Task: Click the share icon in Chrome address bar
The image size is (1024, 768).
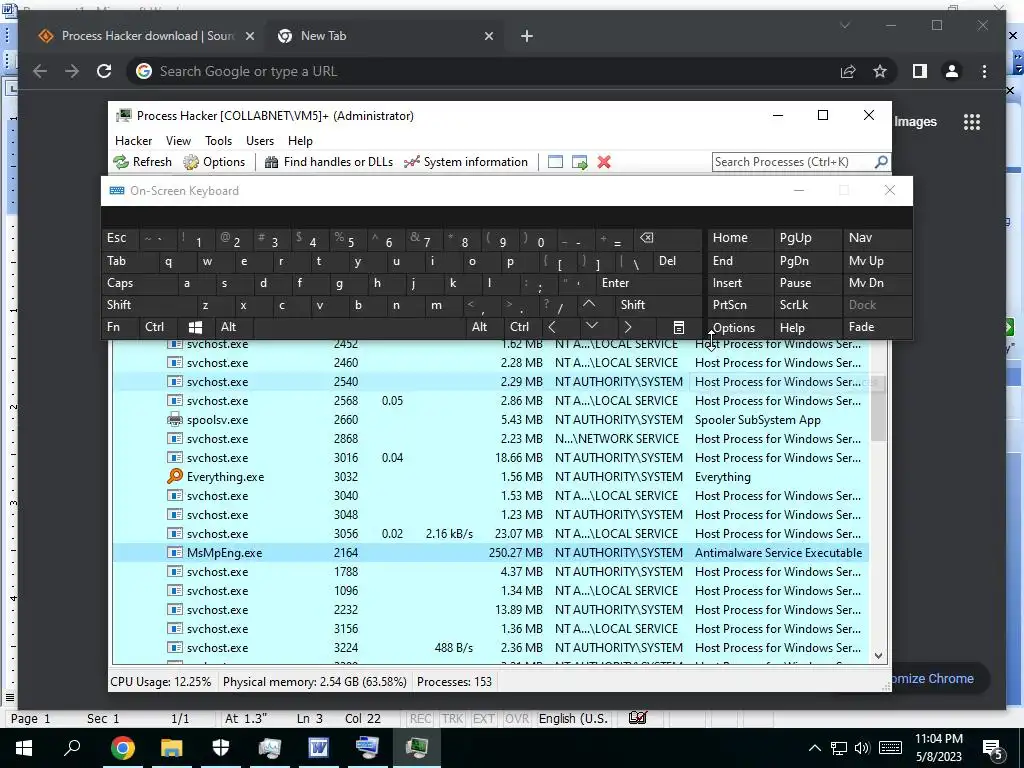Action: [x=848, y=71]
